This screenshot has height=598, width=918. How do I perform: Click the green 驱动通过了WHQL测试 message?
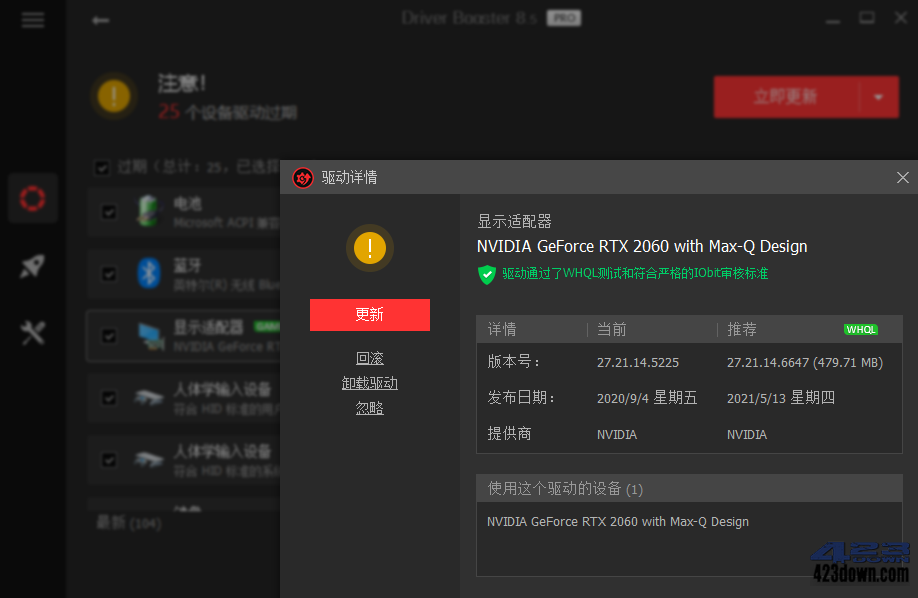click(x=635, y=274)
